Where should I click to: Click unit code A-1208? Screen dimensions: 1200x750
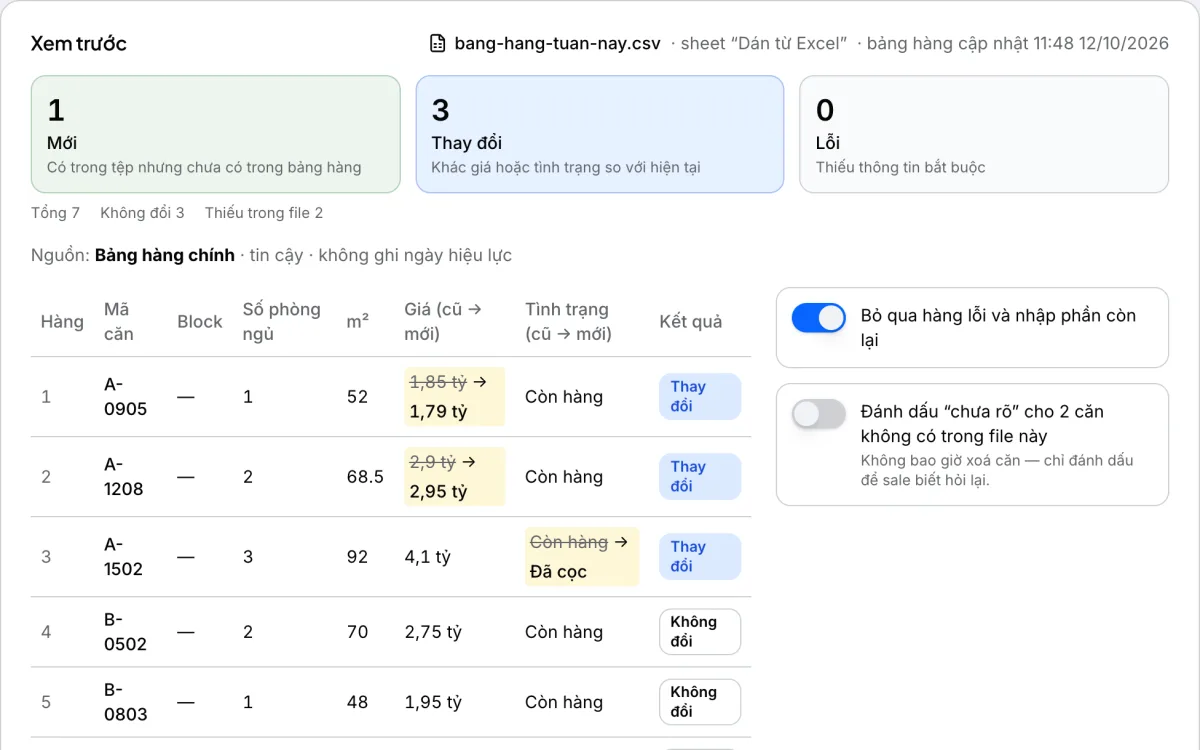124,477
